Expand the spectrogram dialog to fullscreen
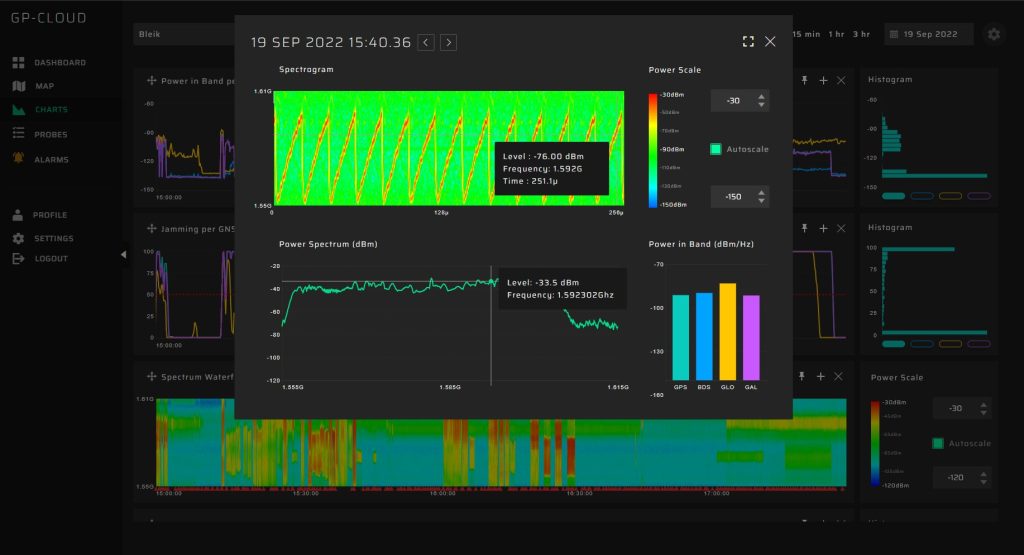Image resolution: width=1024 pixels, height=555 pixels. tap(748, 42)
